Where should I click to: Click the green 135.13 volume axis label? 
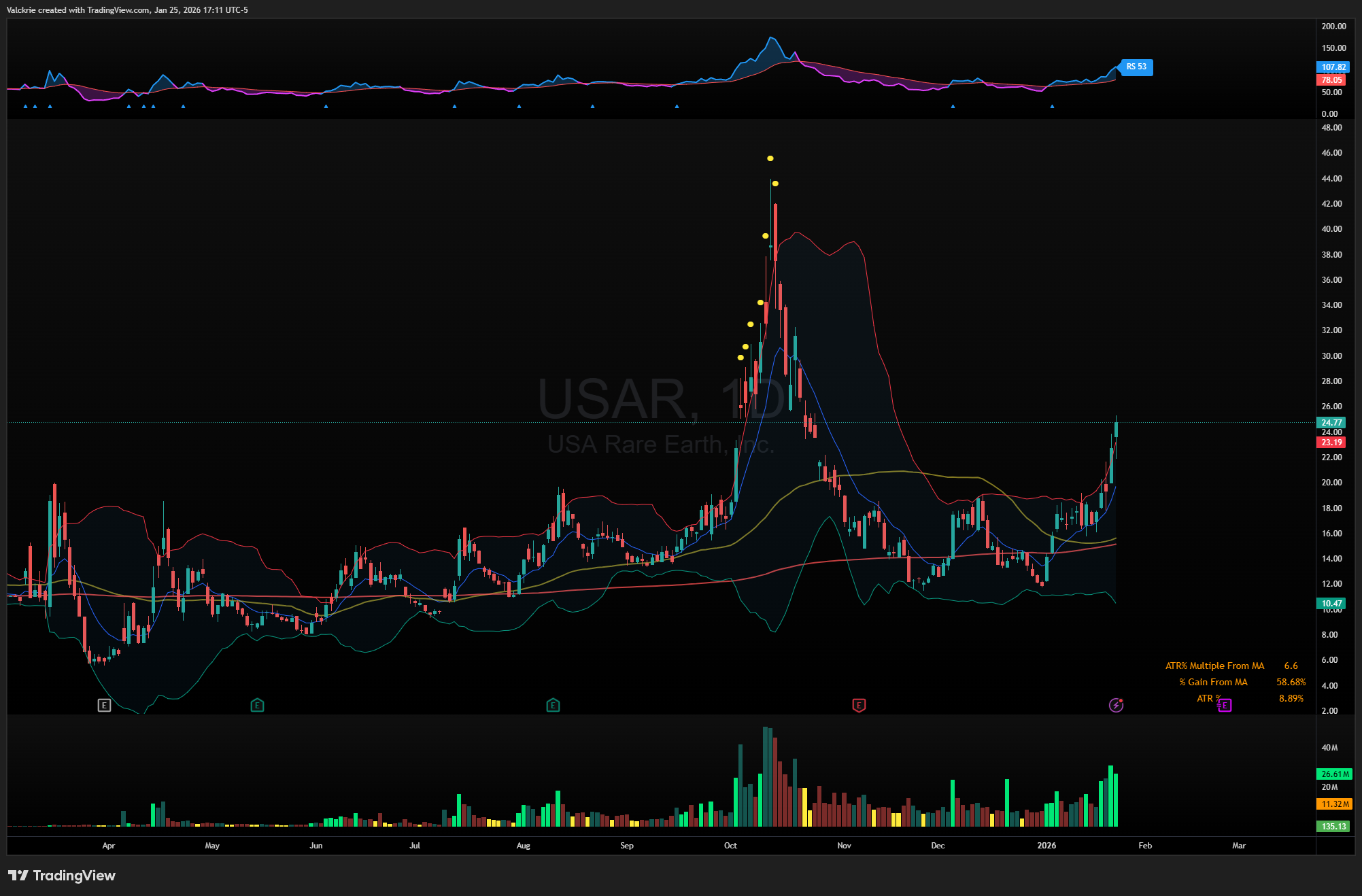1333,827
